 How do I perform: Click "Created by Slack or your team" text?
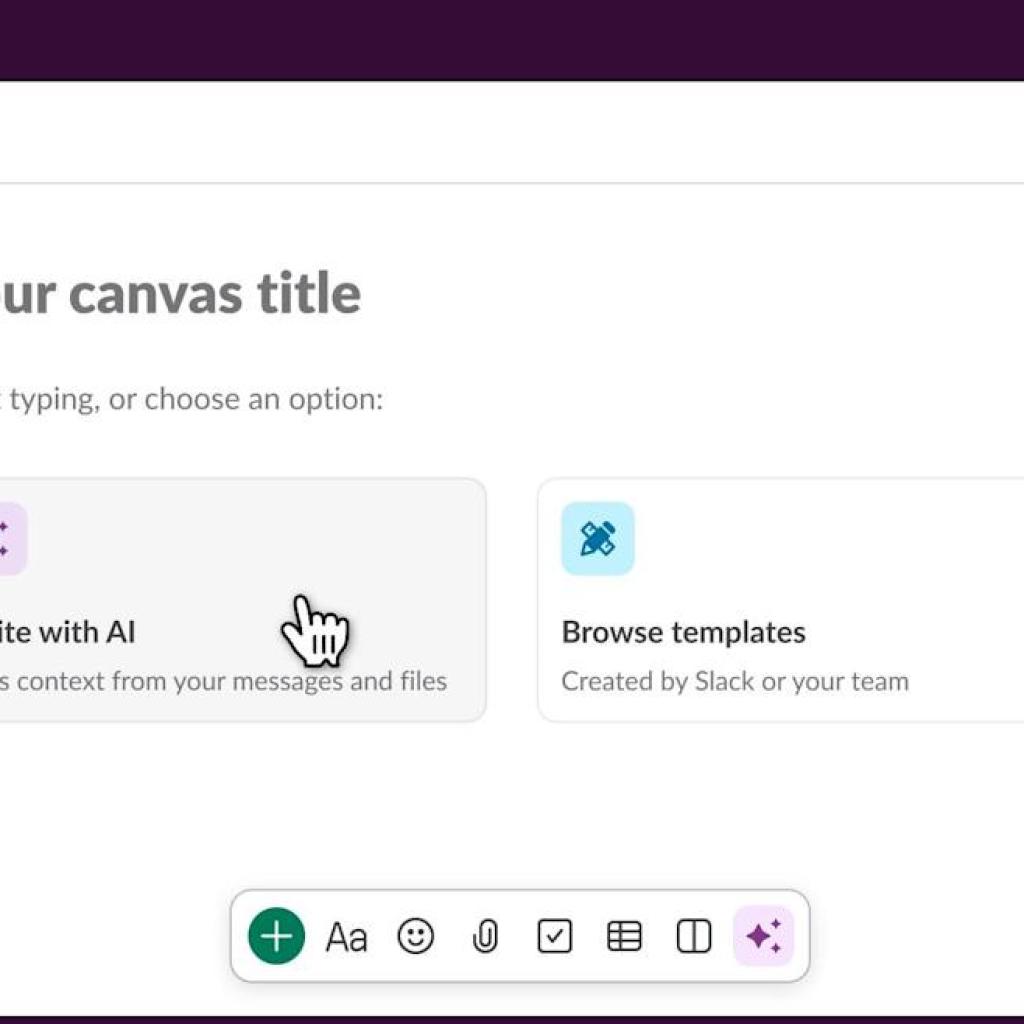click(x=736, y=681)
